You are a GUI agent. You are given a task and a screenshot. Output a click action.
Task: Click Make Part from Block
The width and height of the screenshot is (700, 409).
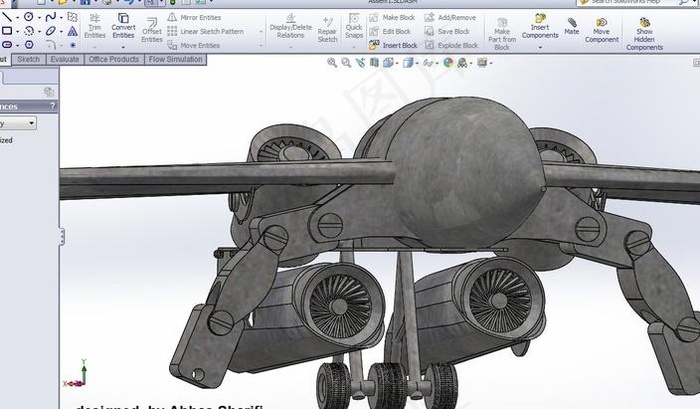[x=502, y=34]
